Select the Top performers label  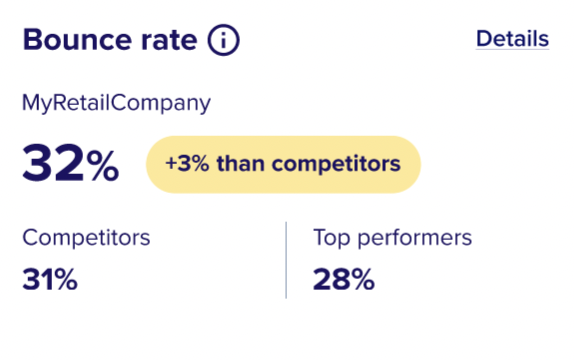[392, 238]
